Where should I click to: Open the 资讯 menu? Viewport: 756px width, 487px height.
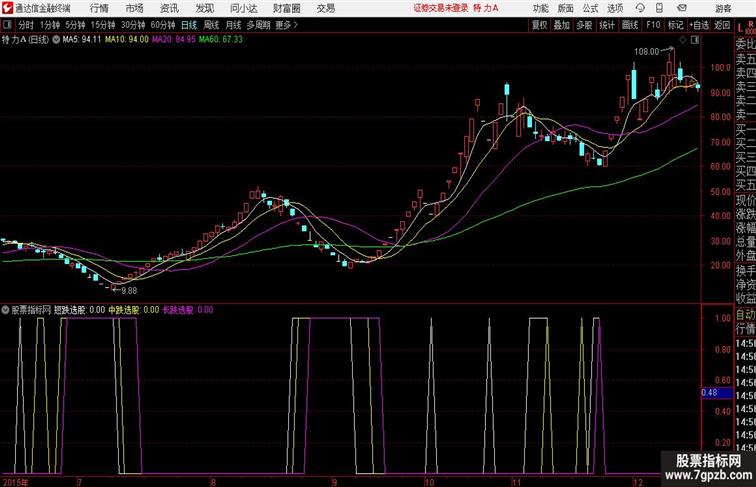tap(169, 8)
